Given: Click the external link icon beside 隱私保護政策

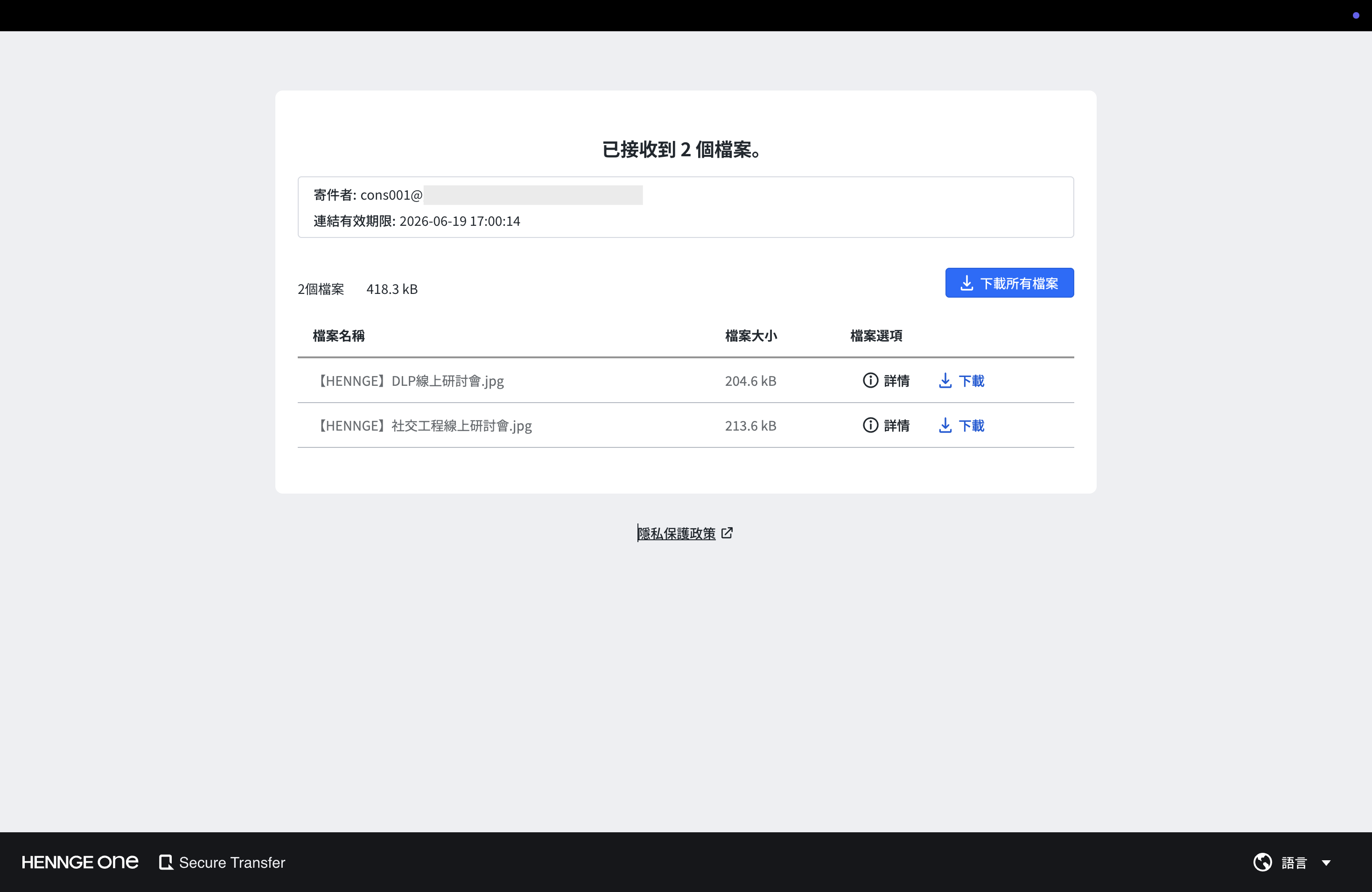Looking at the screenshot, I should (727, 533).
